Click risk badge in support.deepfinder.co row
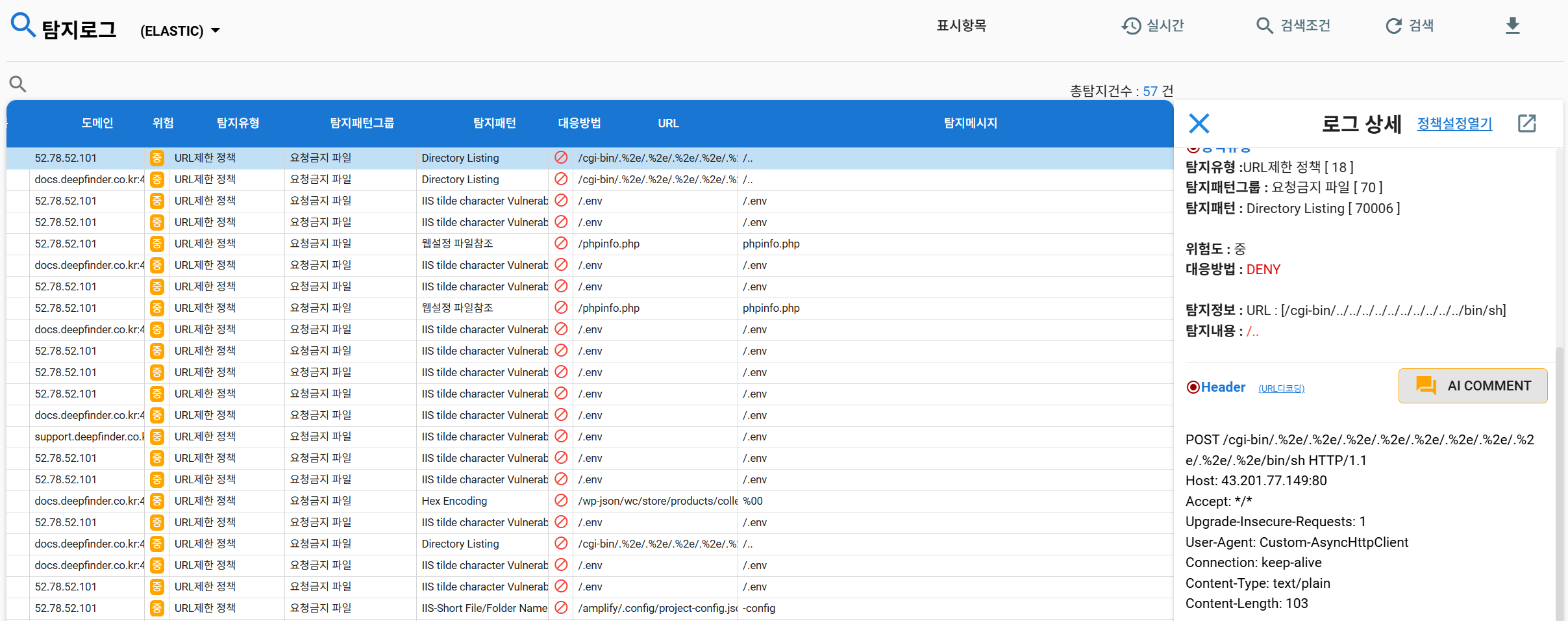 pos(156,437)
